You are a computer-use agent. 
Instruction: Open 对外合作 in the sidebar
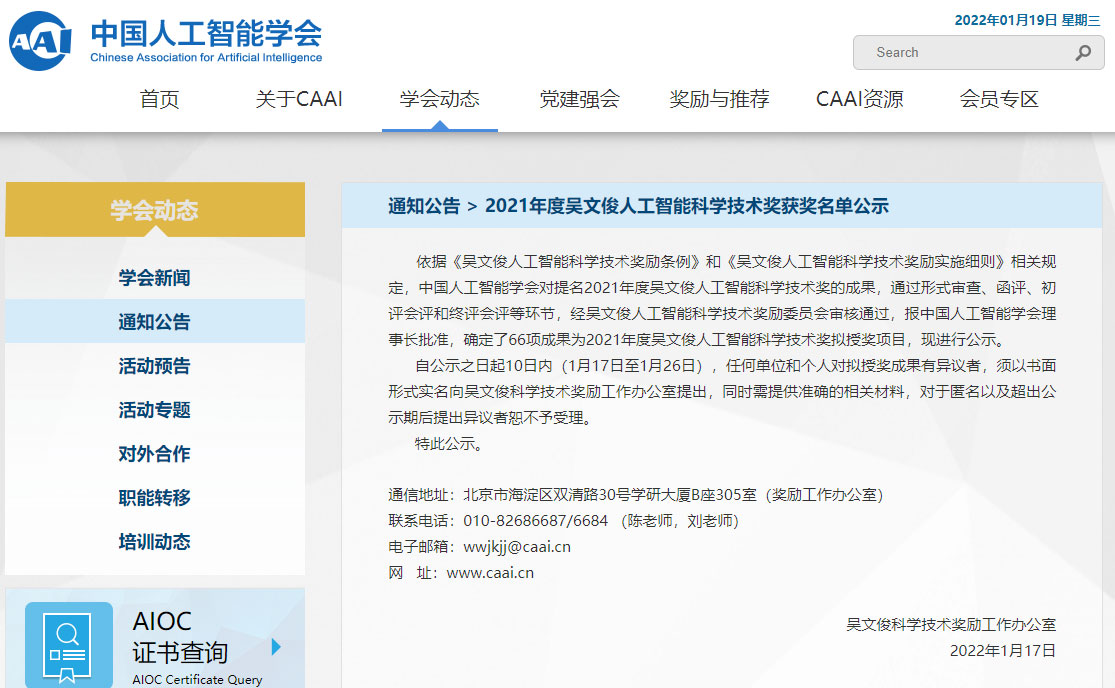pos(154,454)
